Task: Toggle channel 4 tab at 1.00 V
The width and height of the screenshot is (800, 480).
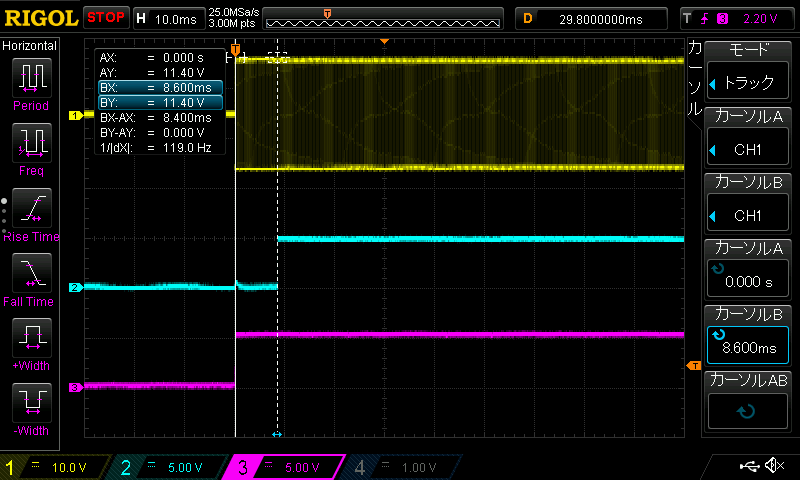Action: click(403, 467)
